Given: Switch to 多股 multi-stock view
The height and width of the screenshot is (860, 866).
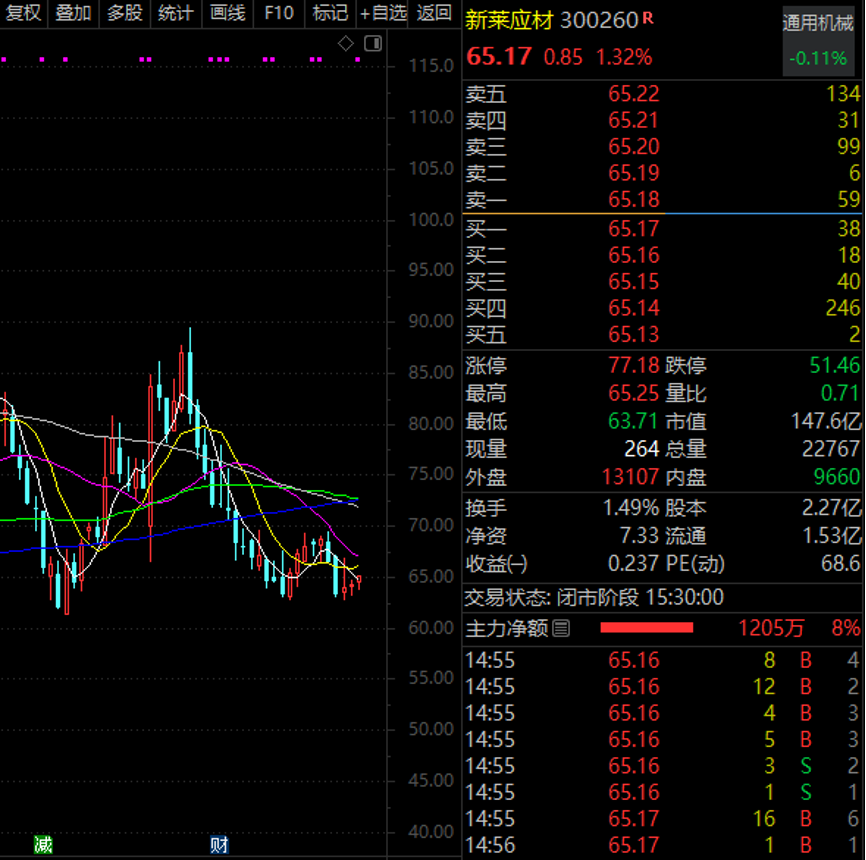Looking at the screenshot, I should point(125,13).
